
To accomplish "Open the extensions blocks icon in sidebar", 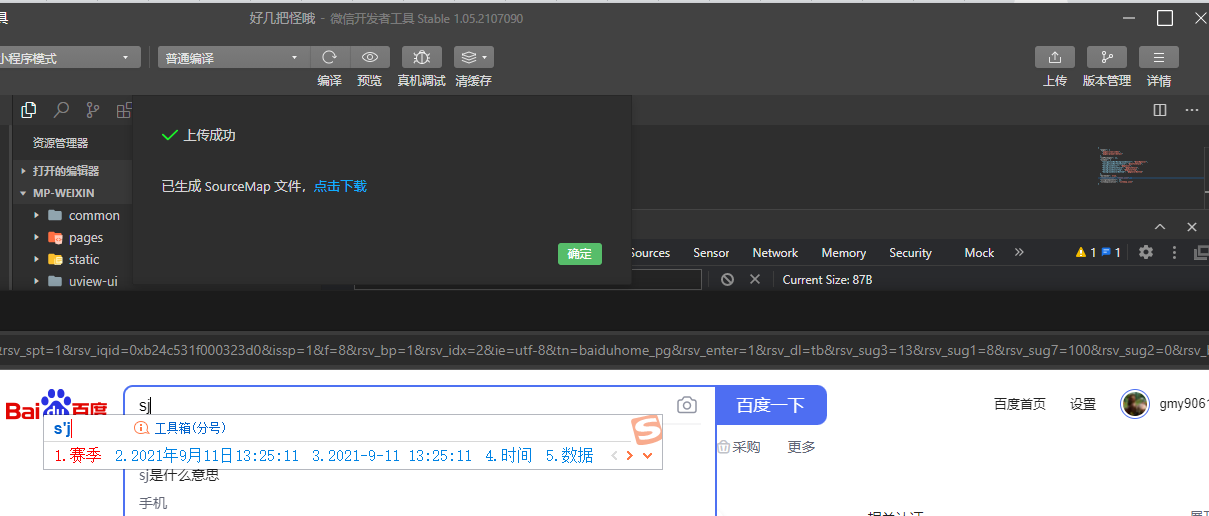I will pos(124,110).
